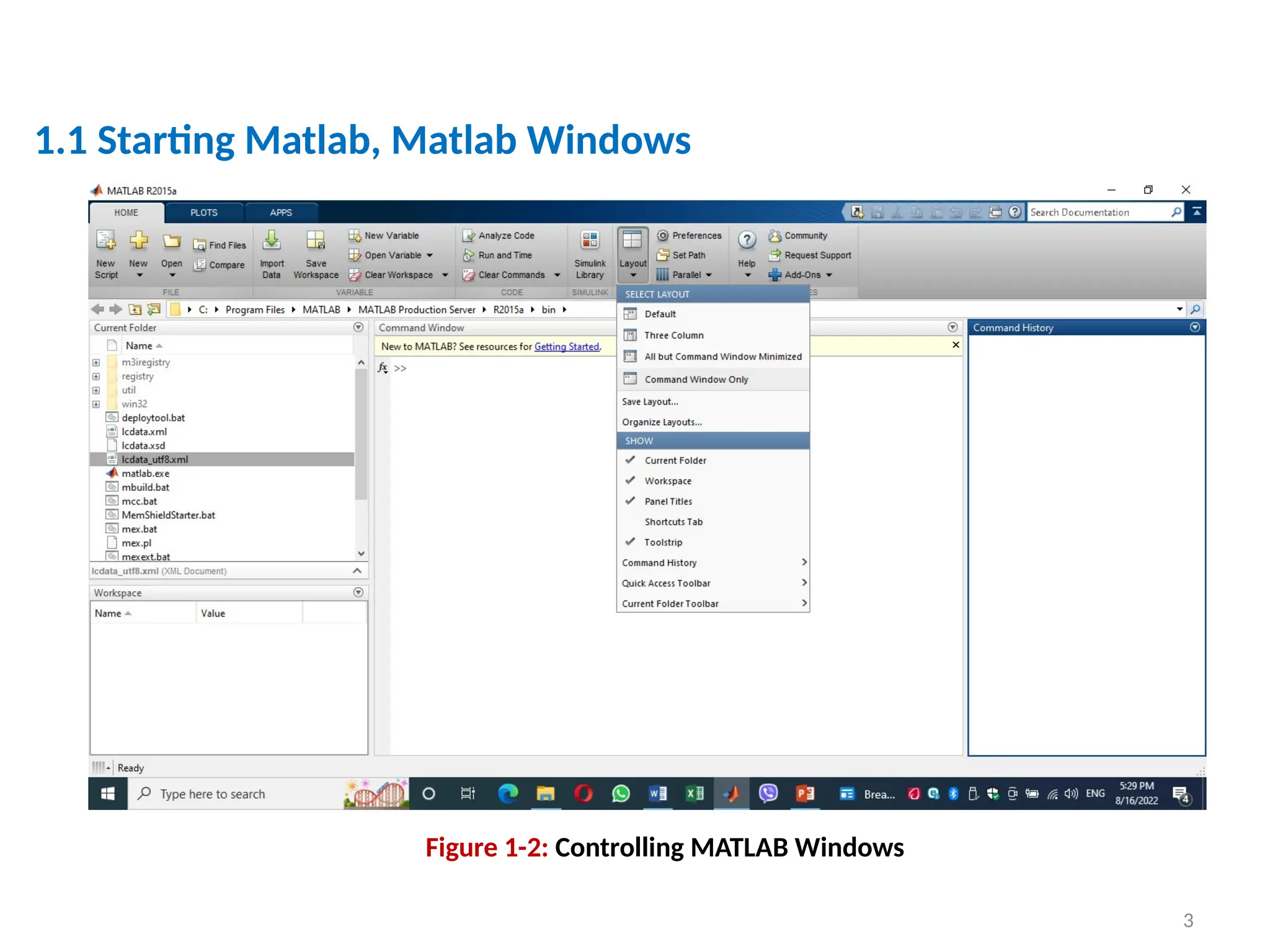1270x952 pixels.
Task: Click Save Layout...
Action: tap(713, 402)
